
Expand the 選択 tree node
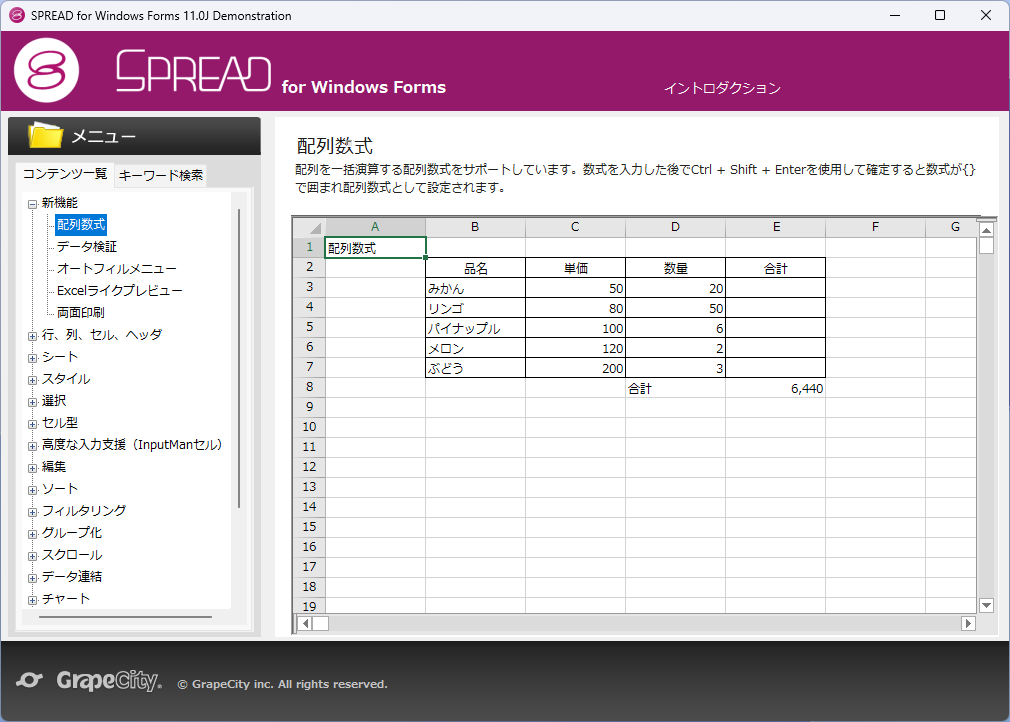point(32,402)
